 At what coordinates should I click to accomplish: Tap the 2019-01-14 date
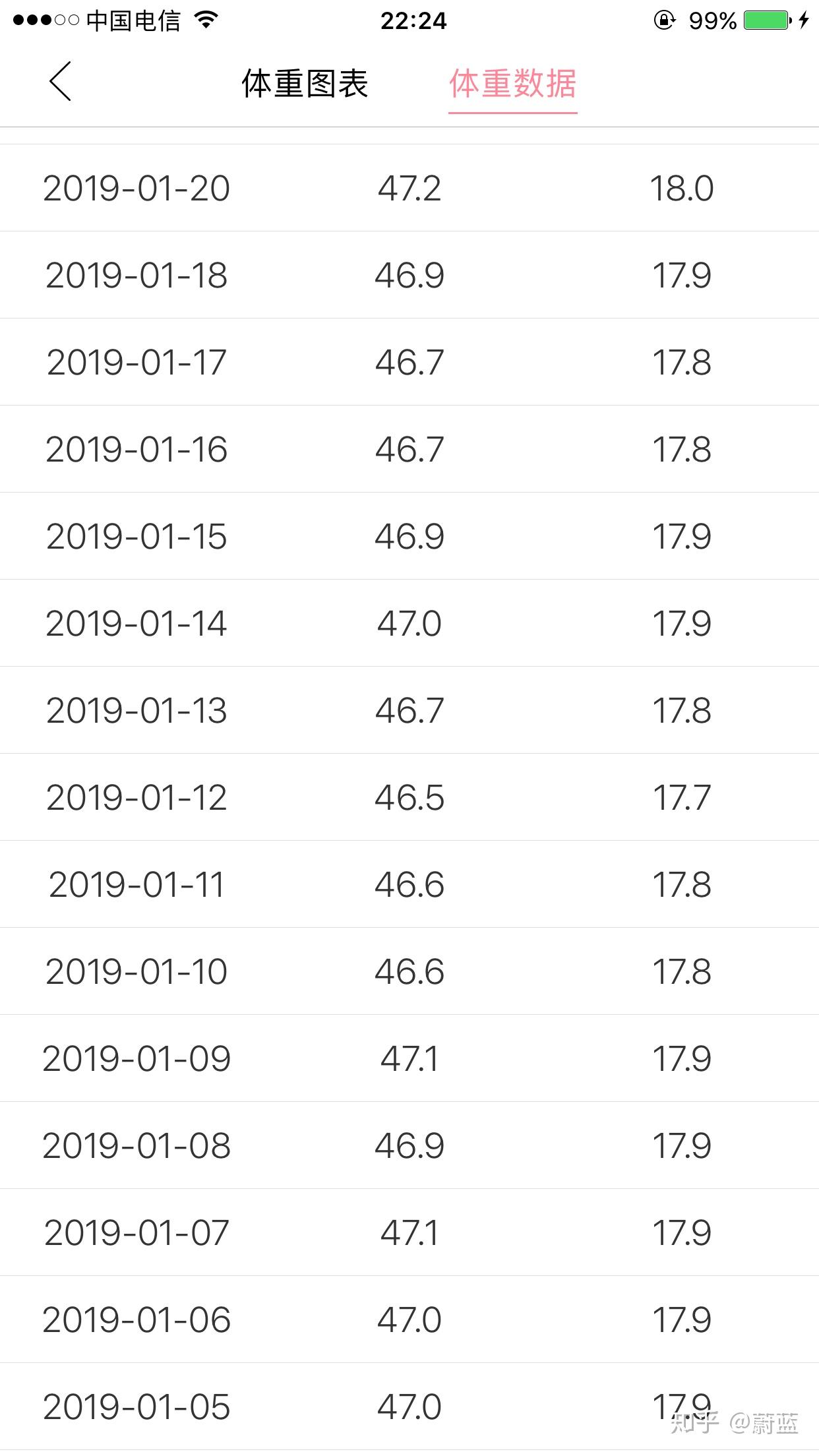(x=136, y=623)
